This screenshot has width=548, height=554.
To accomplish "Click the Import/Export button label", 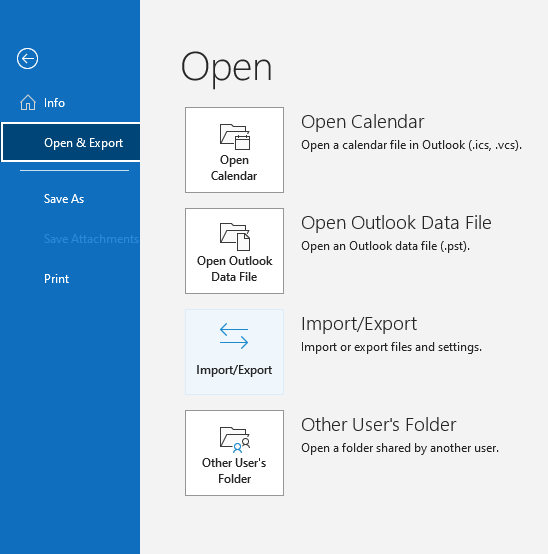I will [234, 370].
